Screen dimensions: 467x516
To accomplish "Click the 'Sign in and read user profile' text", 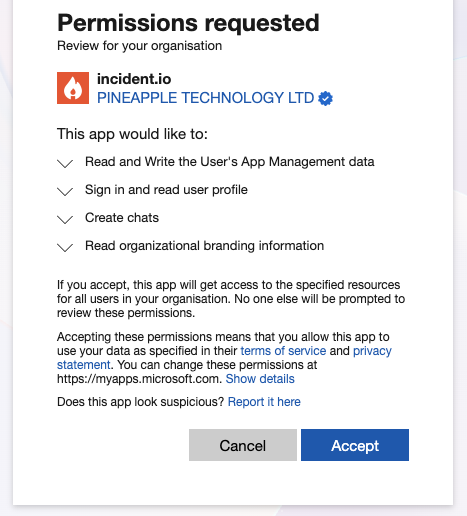I will (x=166, y=190).
